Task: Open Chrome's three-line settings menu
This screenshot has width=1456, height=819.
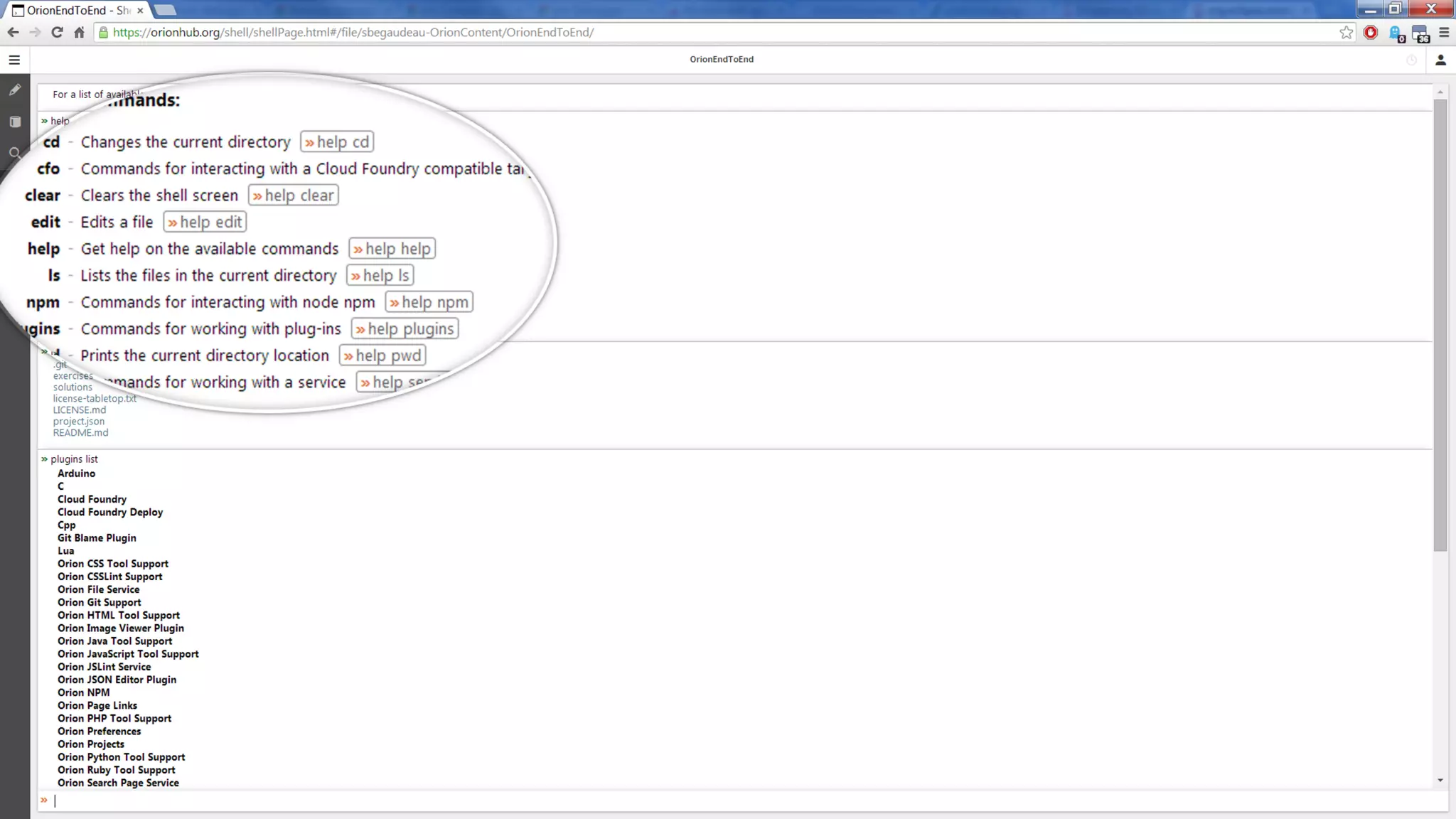Action: click(x=1444, y=32)
